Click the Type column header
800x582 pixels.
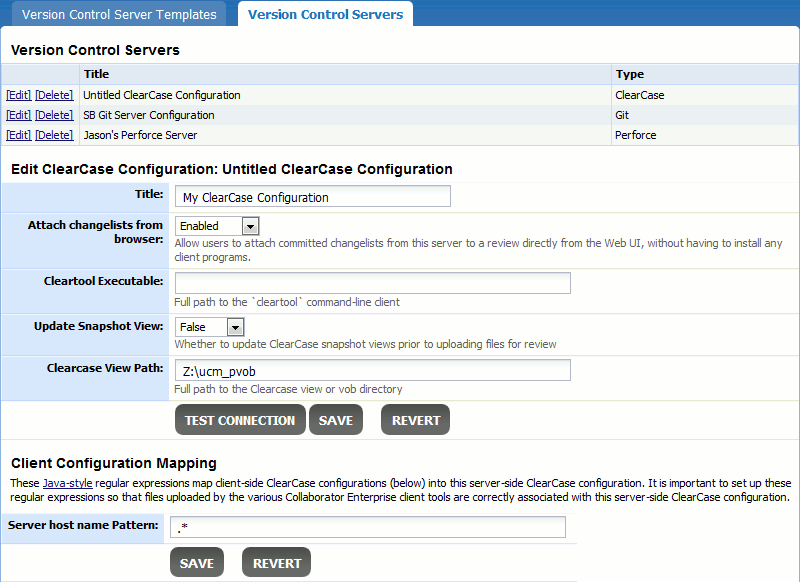pos(705,74)
